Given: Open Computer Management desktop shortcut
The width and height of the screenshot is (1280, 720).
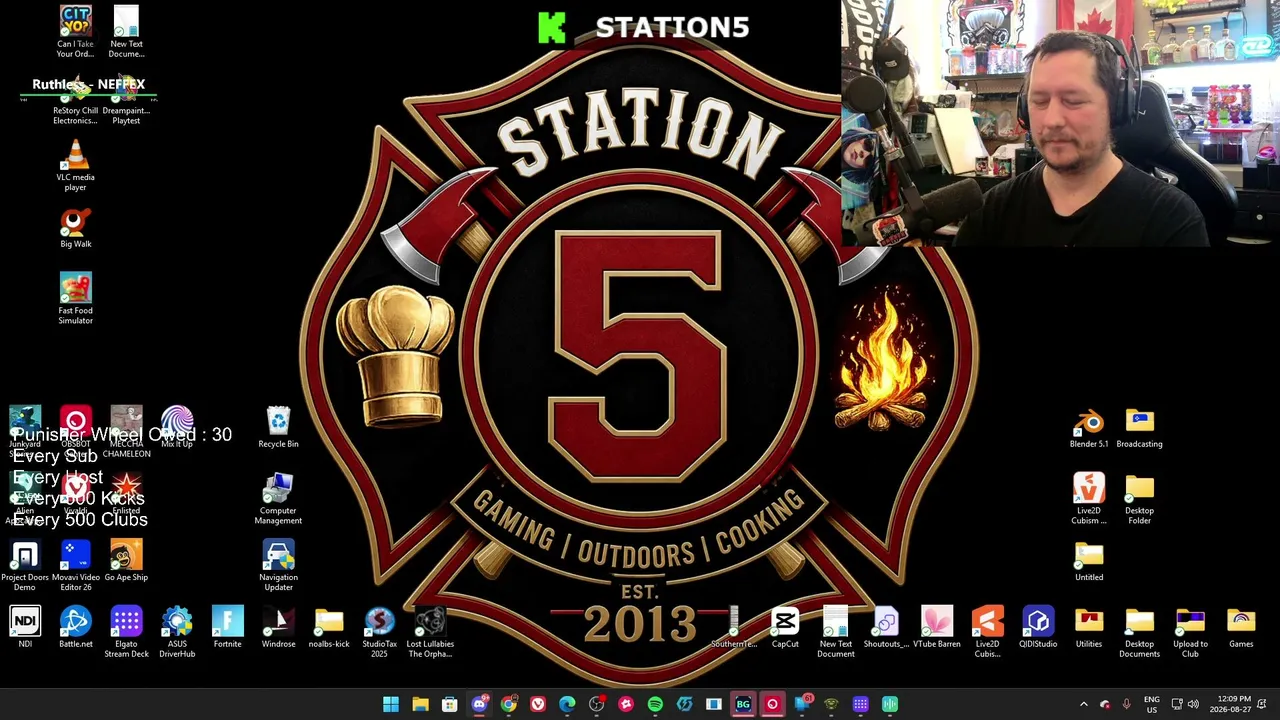Looking at the screenshot, I should [x=278, y=499].
